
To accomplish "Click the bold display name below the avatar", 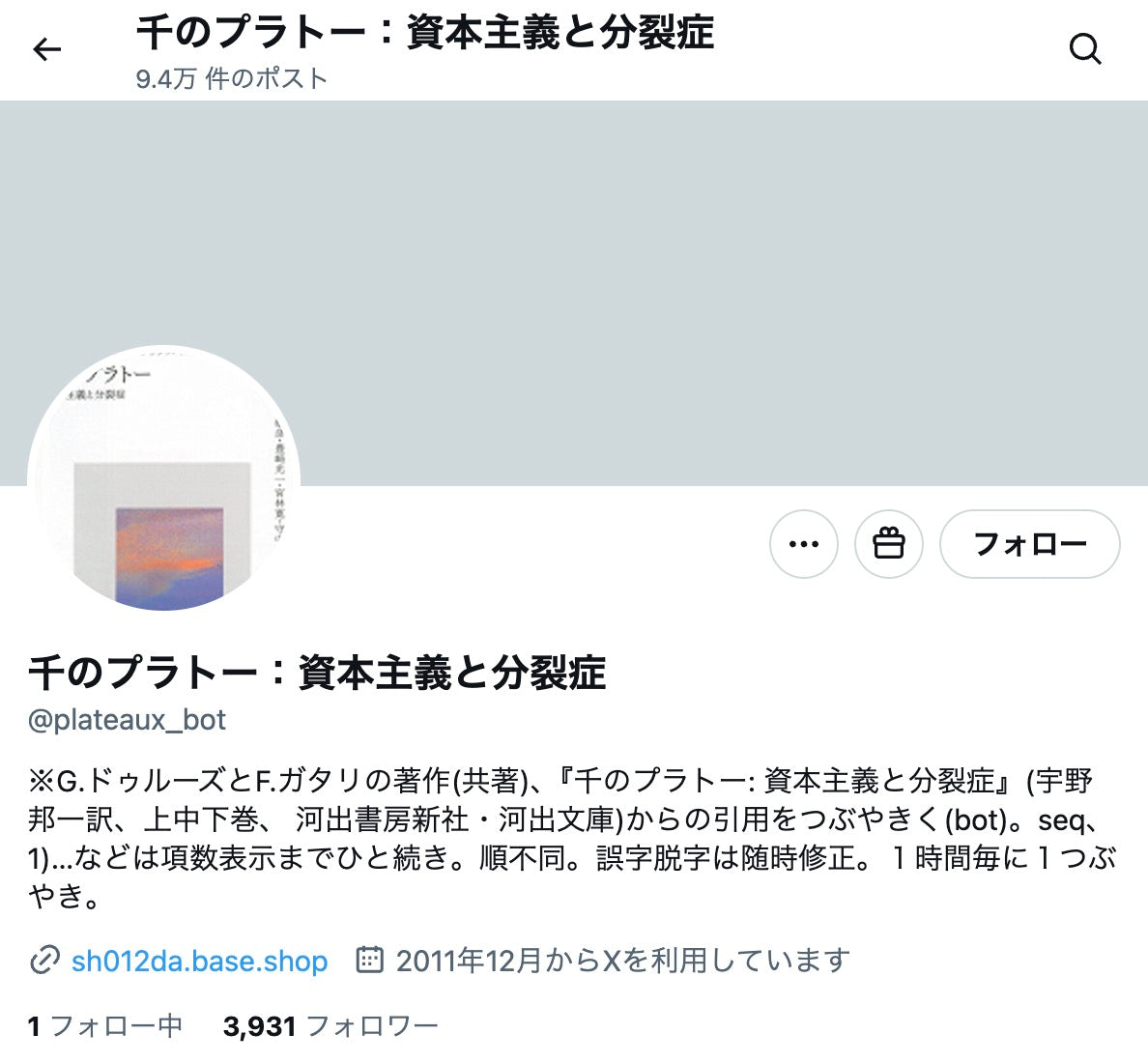I will [317, 672].
